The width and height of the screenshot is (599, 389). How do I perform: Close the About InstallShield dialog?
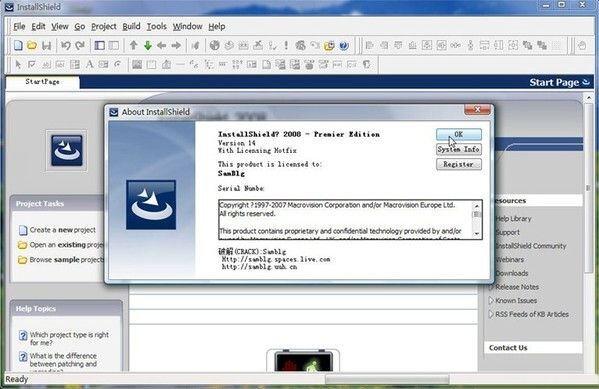click(x=478, y=110)
